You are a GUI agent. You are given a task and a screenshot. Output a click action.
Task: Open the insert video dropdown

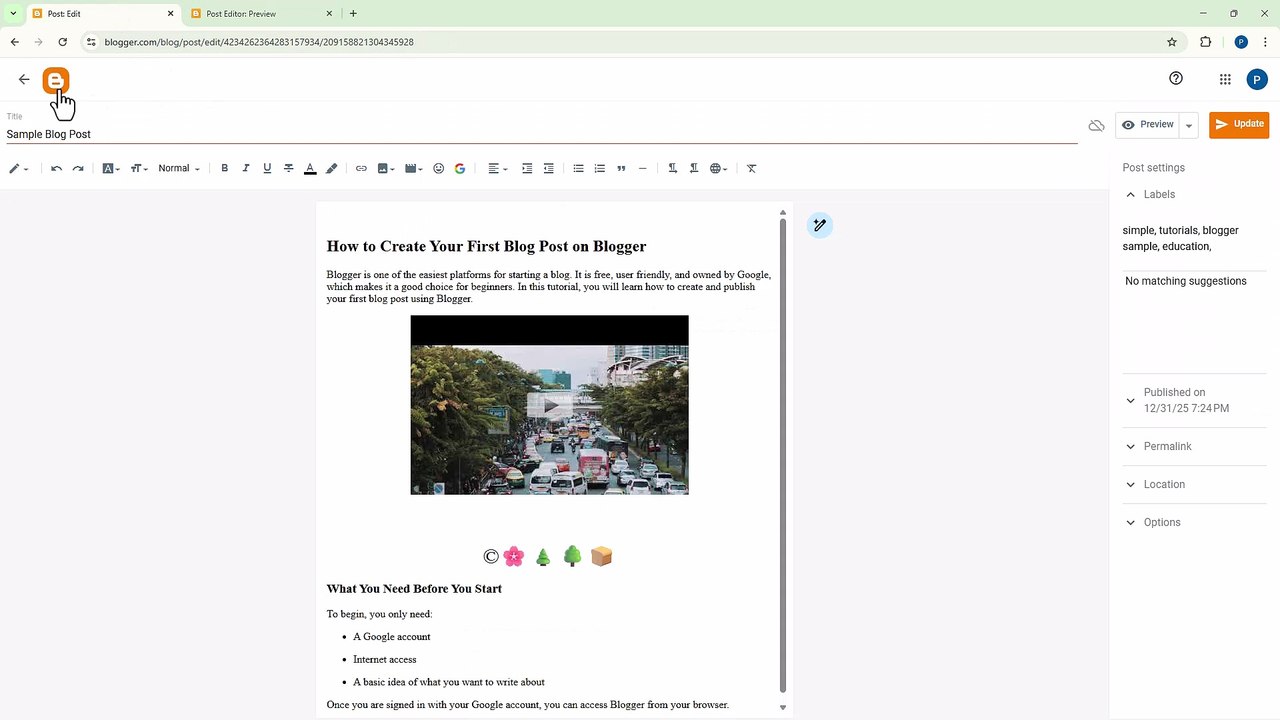414,168
